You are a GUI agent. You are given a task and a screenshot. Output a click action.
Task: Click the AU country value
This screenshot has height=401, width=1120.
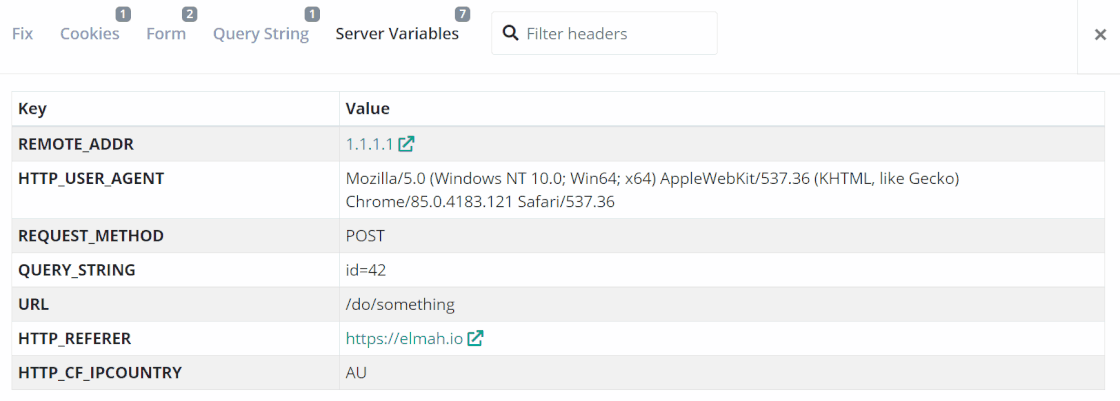click(356, 372)
